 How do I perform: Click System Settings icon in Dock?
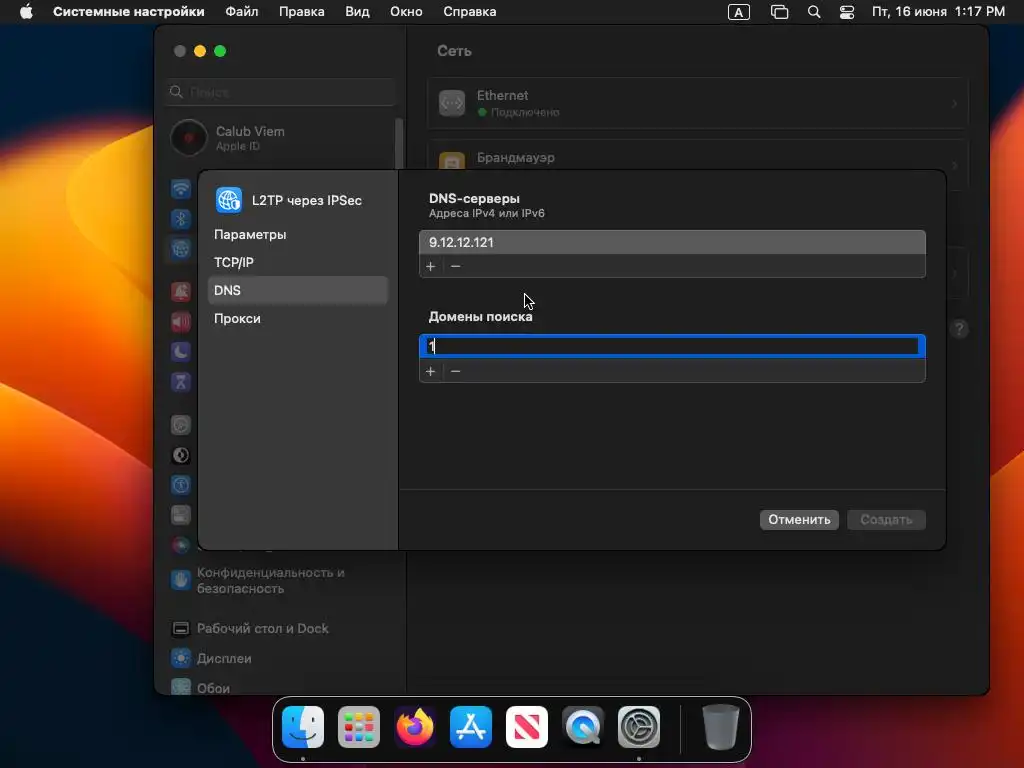tap(639, 727)
